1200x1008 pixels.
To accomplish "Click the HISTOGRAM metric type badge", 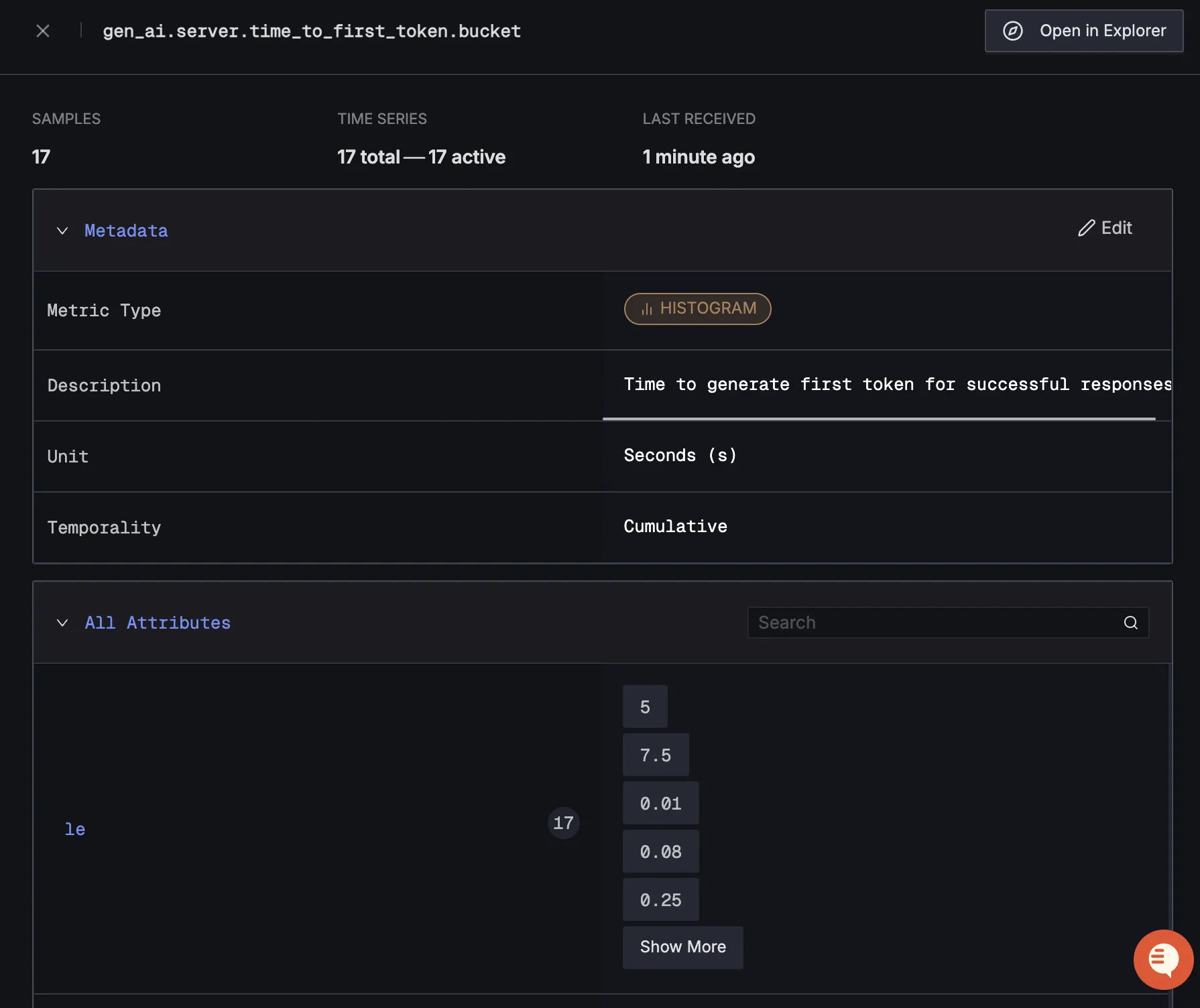I will click(697, 308).
